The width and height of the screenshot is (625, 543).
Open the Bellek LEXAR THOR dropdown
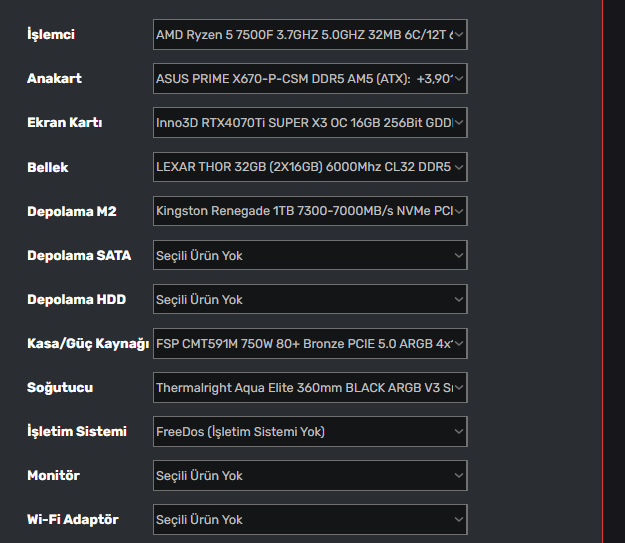(309, 167)
